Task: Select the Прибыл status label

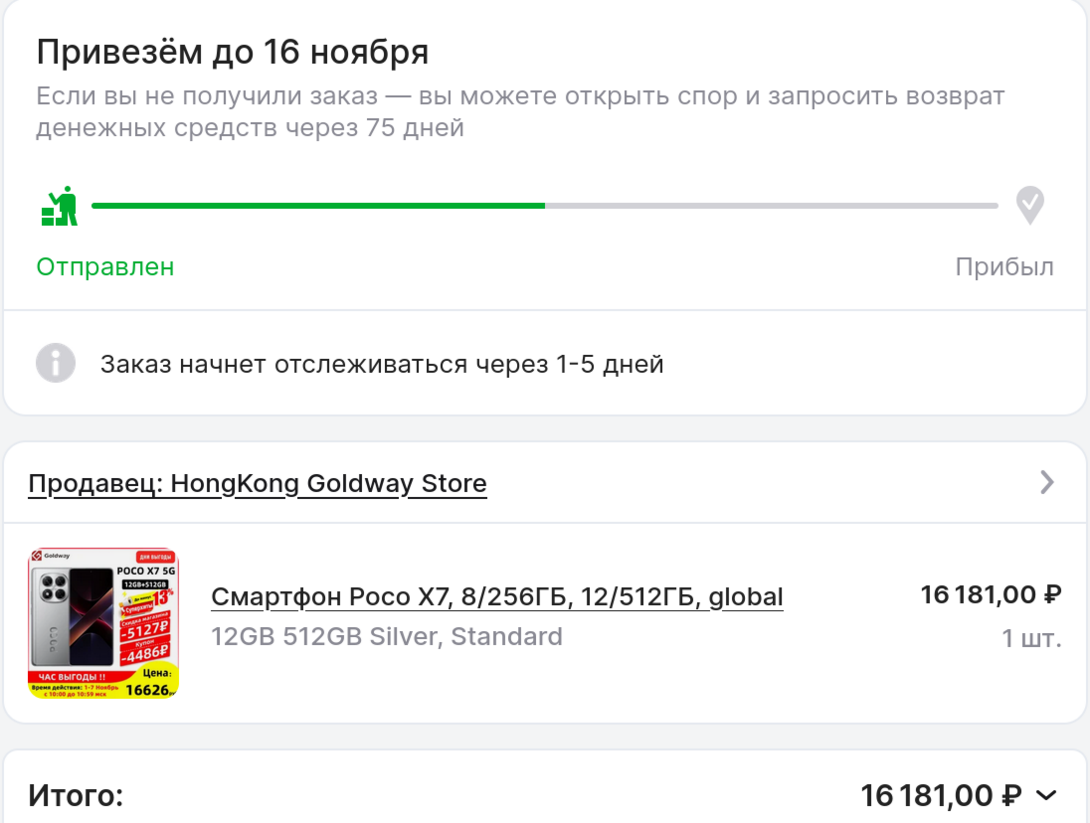Action: click(1005, 267)
